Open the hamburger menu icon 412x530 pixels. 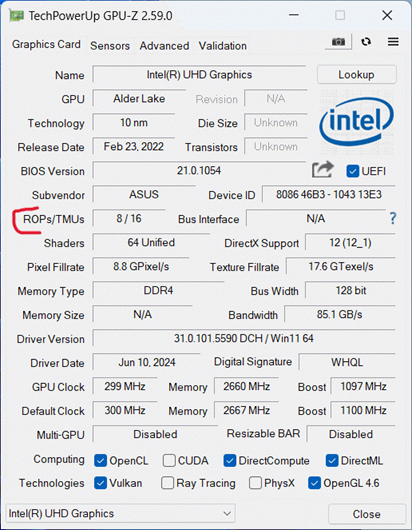(393, 42)
